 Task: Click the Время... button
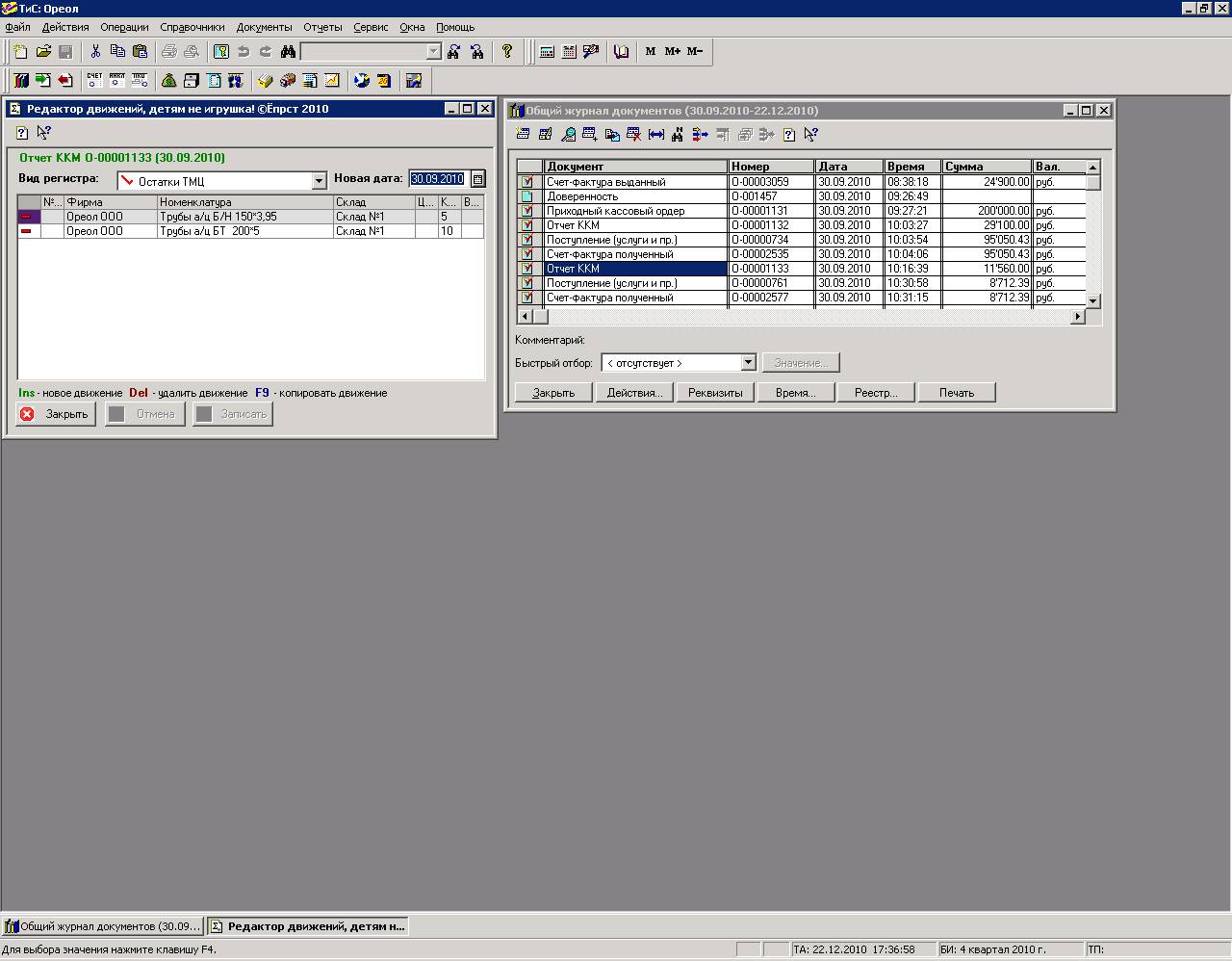pyautogui.click(x=796, y=393)
